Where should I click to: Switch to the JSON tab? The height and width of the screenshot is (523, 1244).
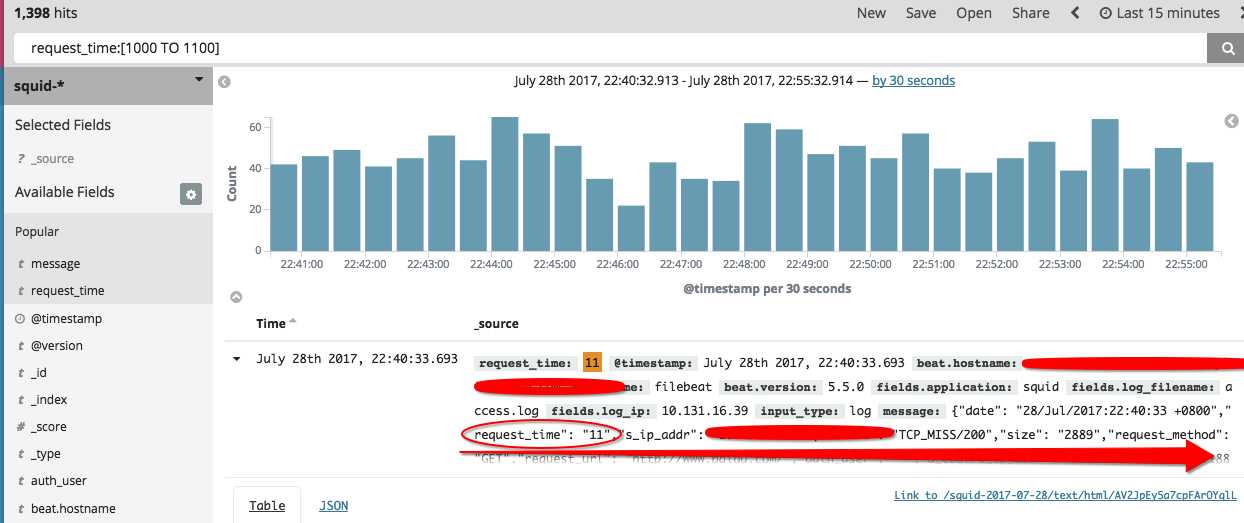click(334, 505)
